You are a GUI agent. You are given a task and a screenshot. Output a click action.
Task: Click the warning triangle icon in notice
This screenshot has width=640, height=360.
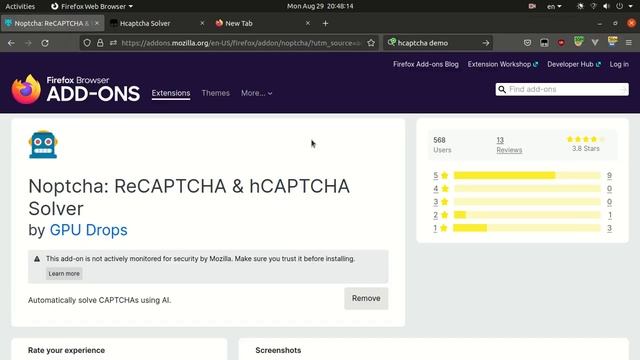(x=37, y=259)
